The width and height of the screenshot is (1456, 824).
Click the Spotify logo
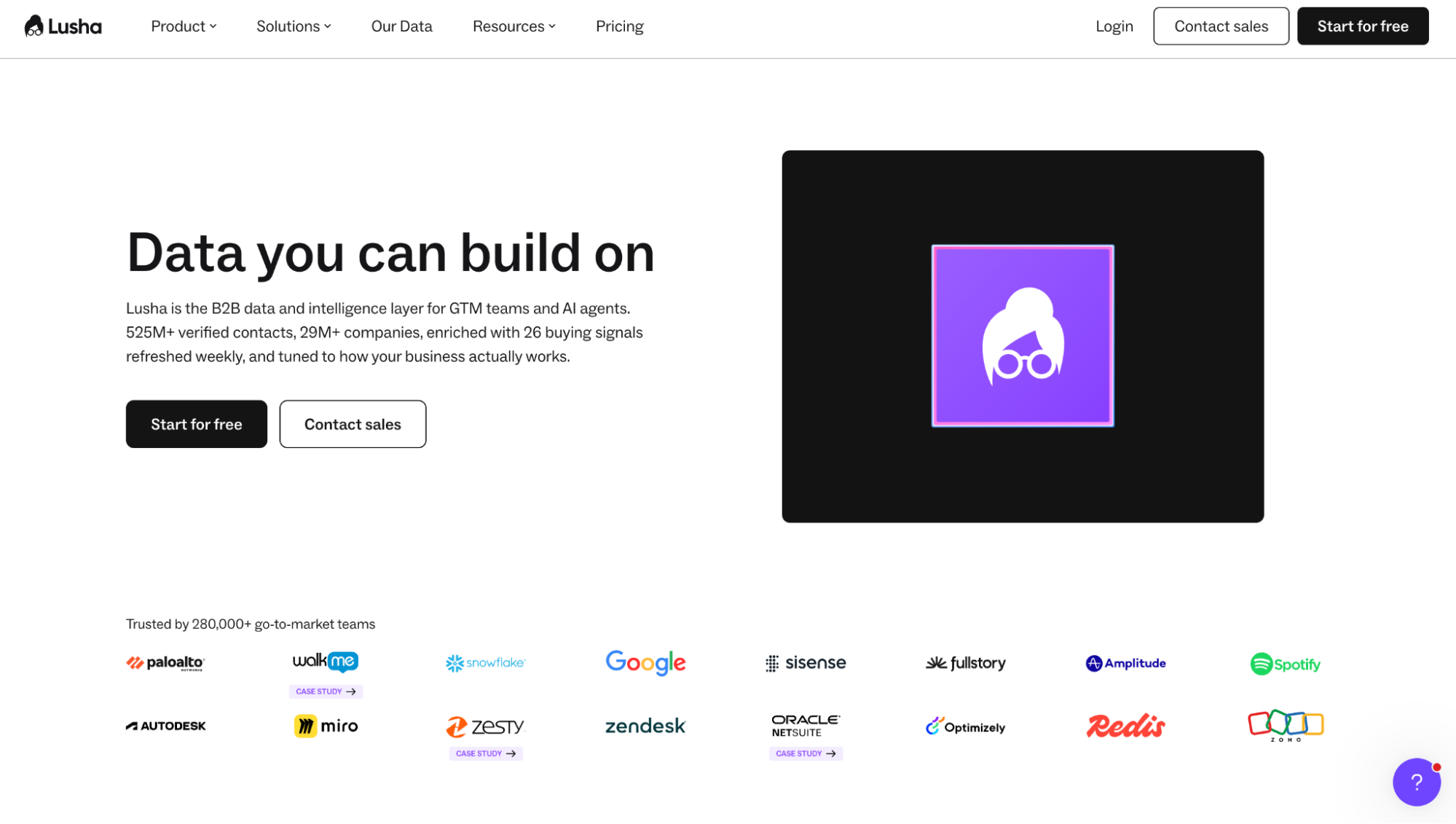[1286, 664]
